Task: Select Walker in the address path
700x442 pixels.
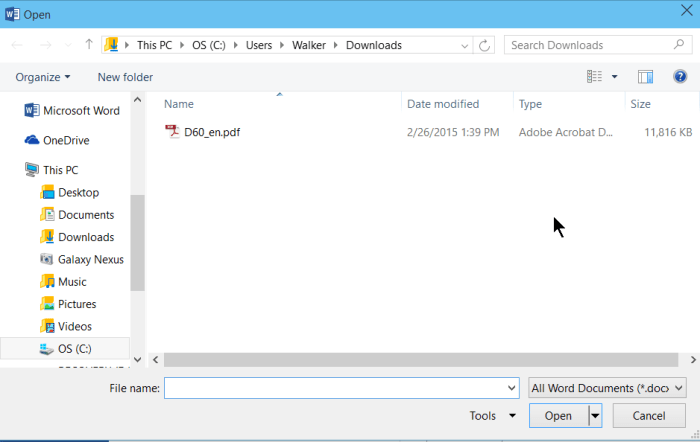Action: (x=309, y=45)
